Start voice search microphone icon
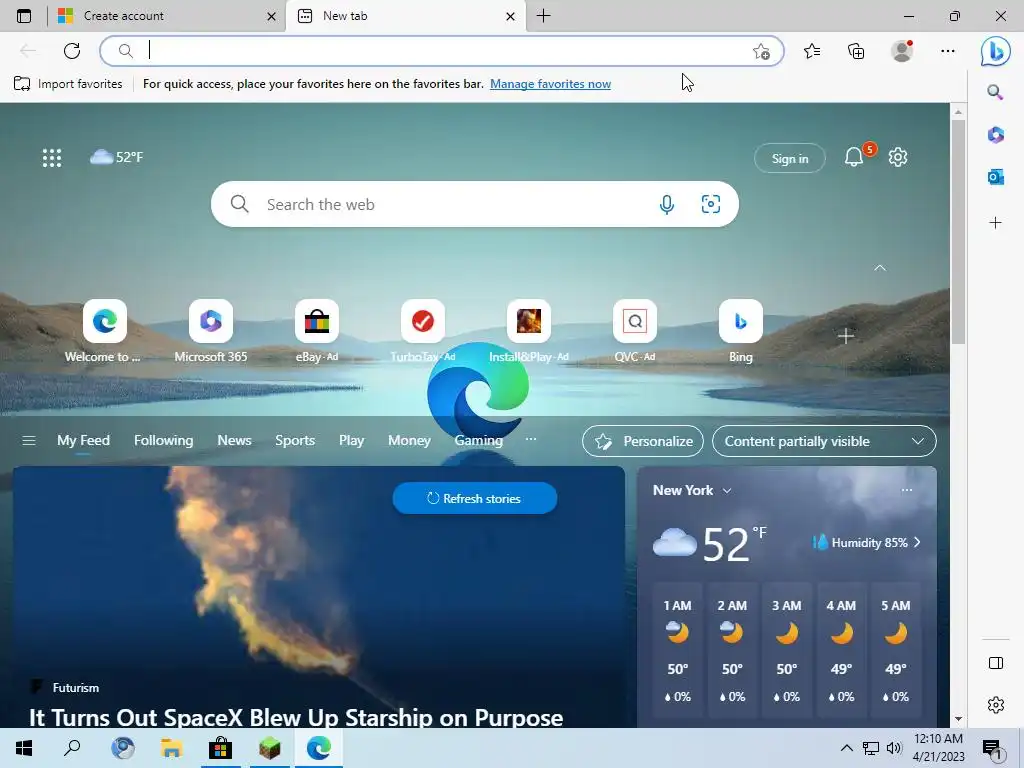Screen dimensions: 1024x768 (666, 204)
